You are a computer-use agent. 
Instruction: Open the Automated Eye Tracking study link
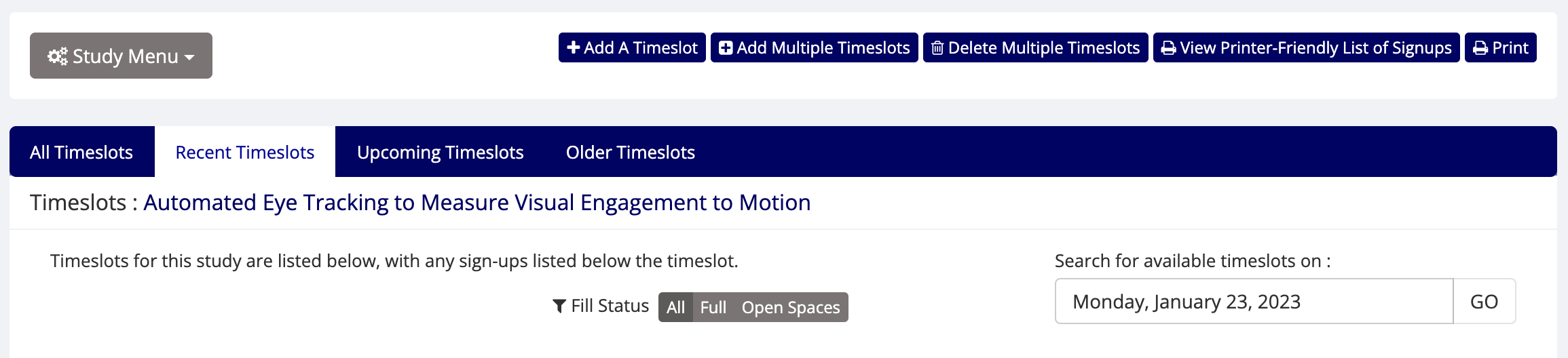477,203
